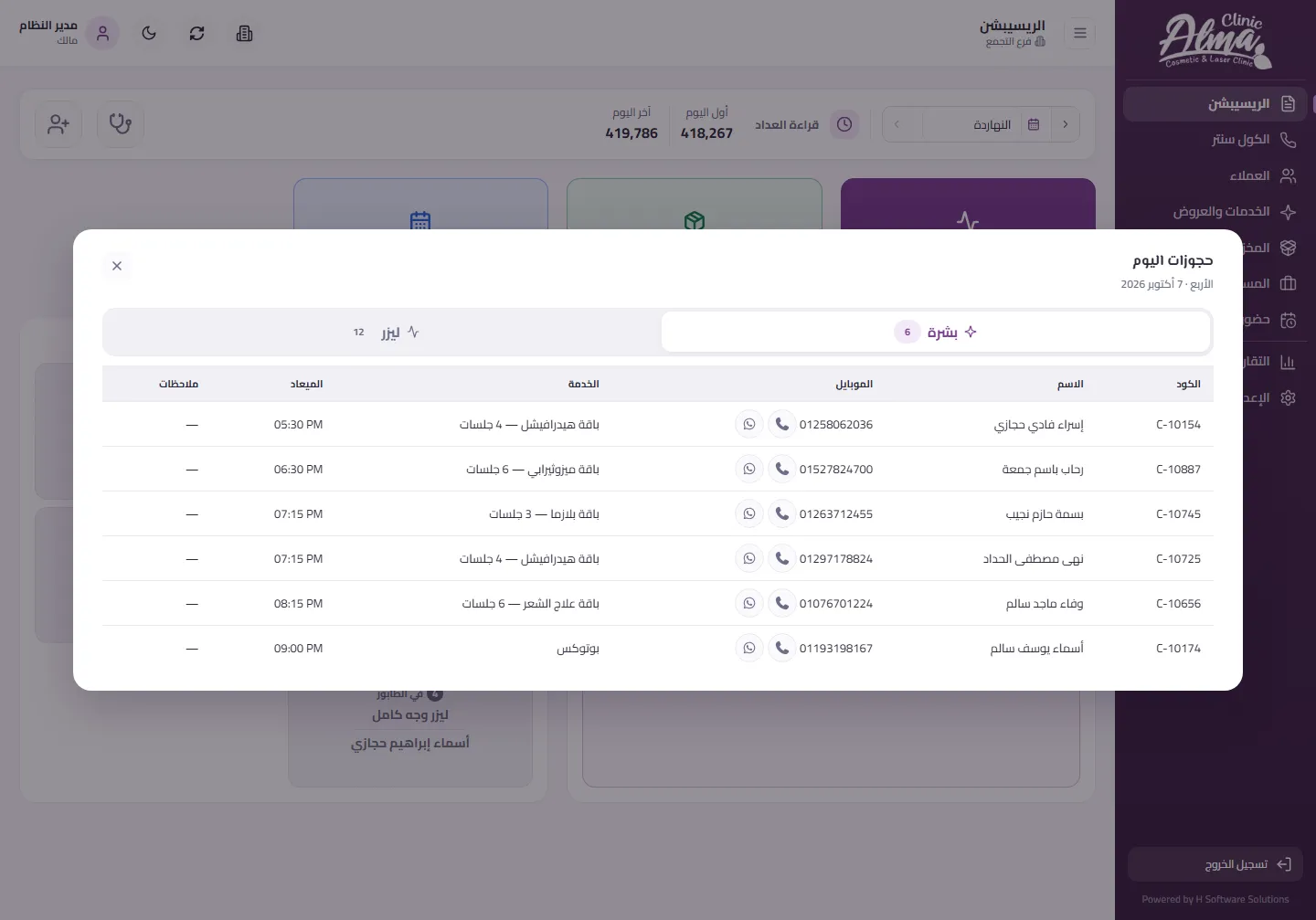Call phone icon for رحاب باسم جمعة

point(782,469)
